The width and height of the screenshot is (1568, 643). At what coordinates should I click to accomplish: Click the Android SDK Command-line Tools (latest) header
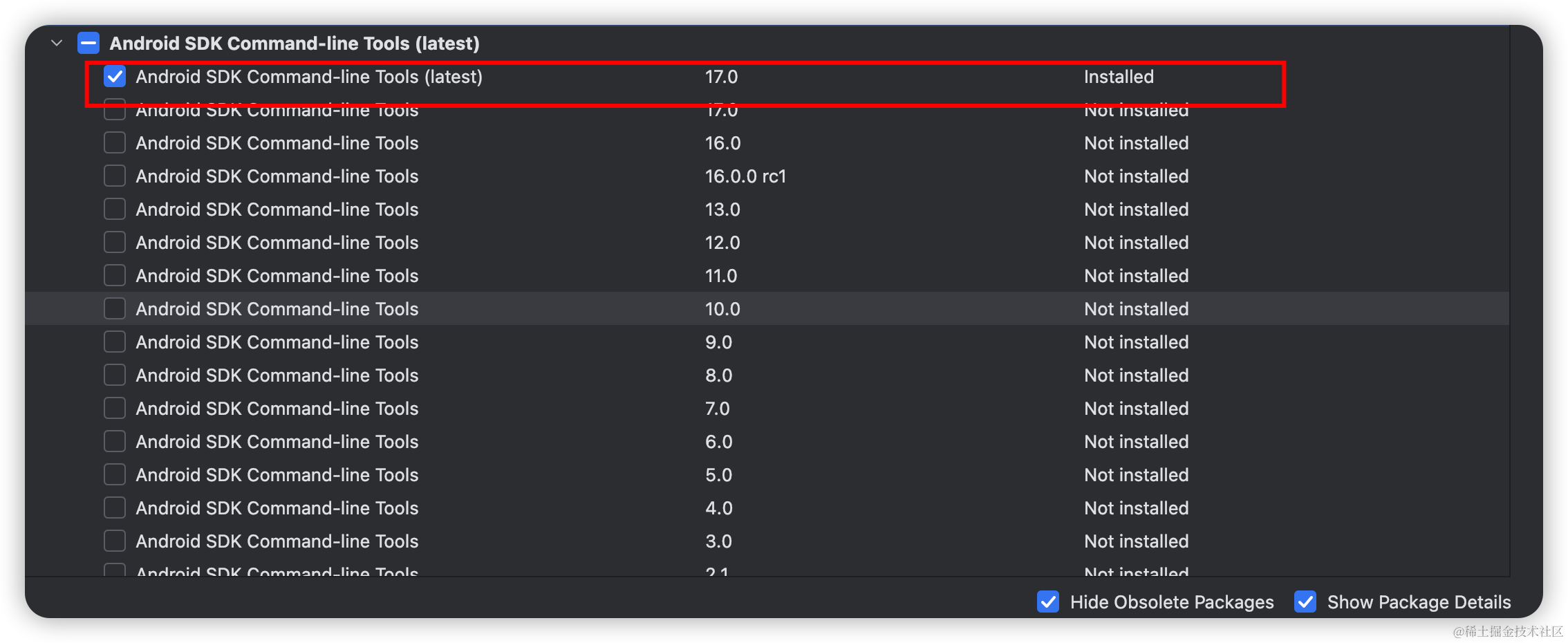[x=295, y=44]
